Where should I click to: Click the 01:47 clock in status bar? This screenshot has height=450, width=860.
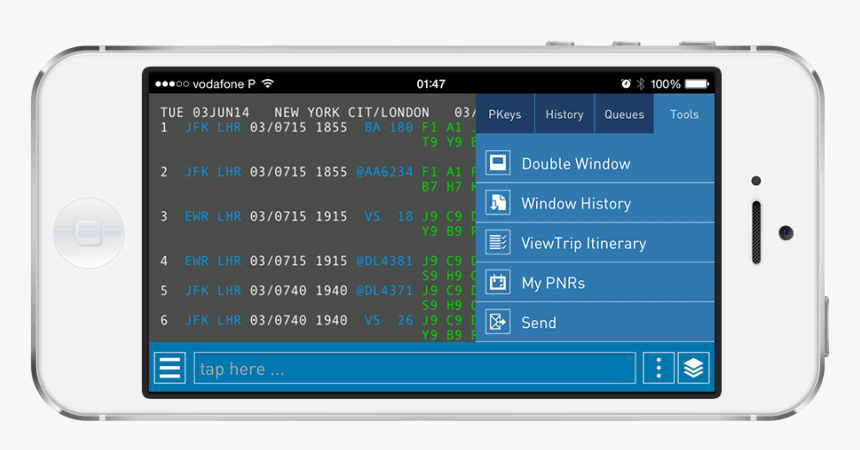[431, 84]
